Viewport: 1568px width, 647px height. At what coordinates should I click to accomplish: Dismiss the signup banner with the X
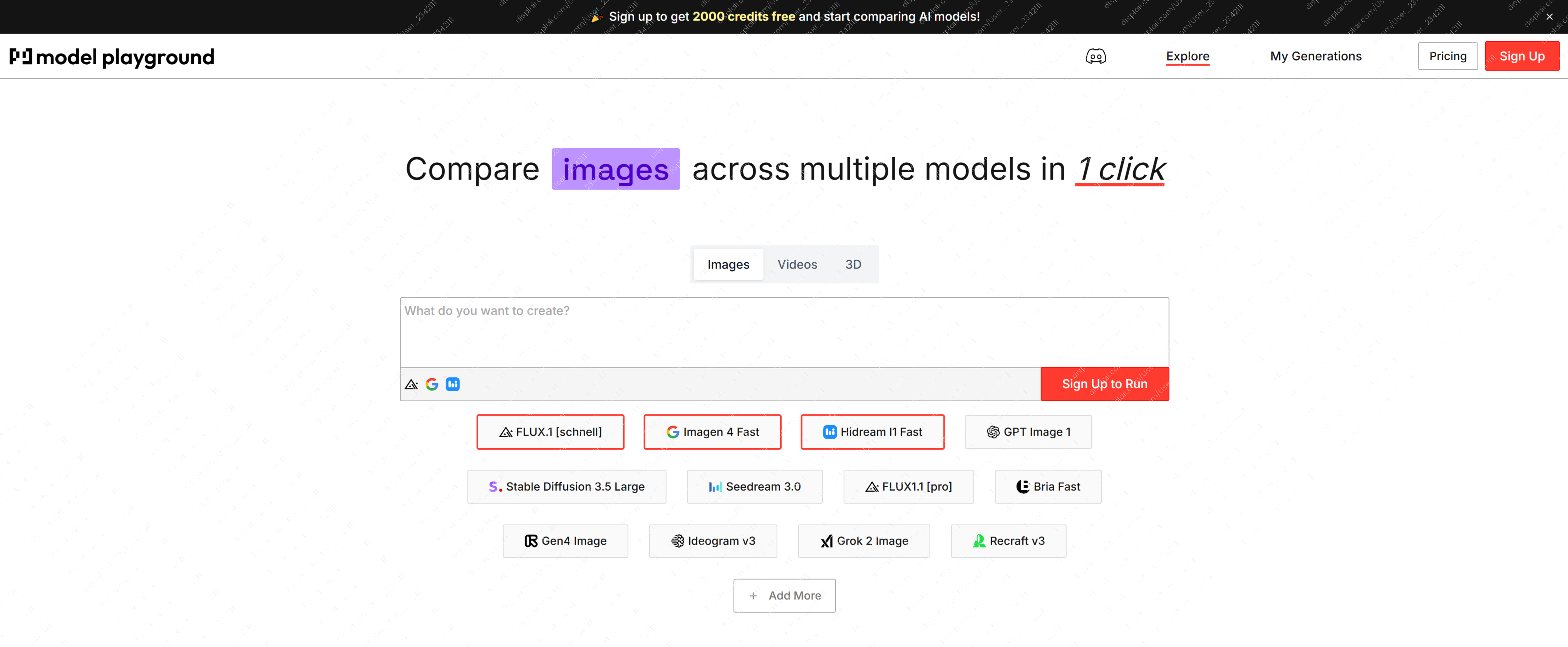[1549, 17]
